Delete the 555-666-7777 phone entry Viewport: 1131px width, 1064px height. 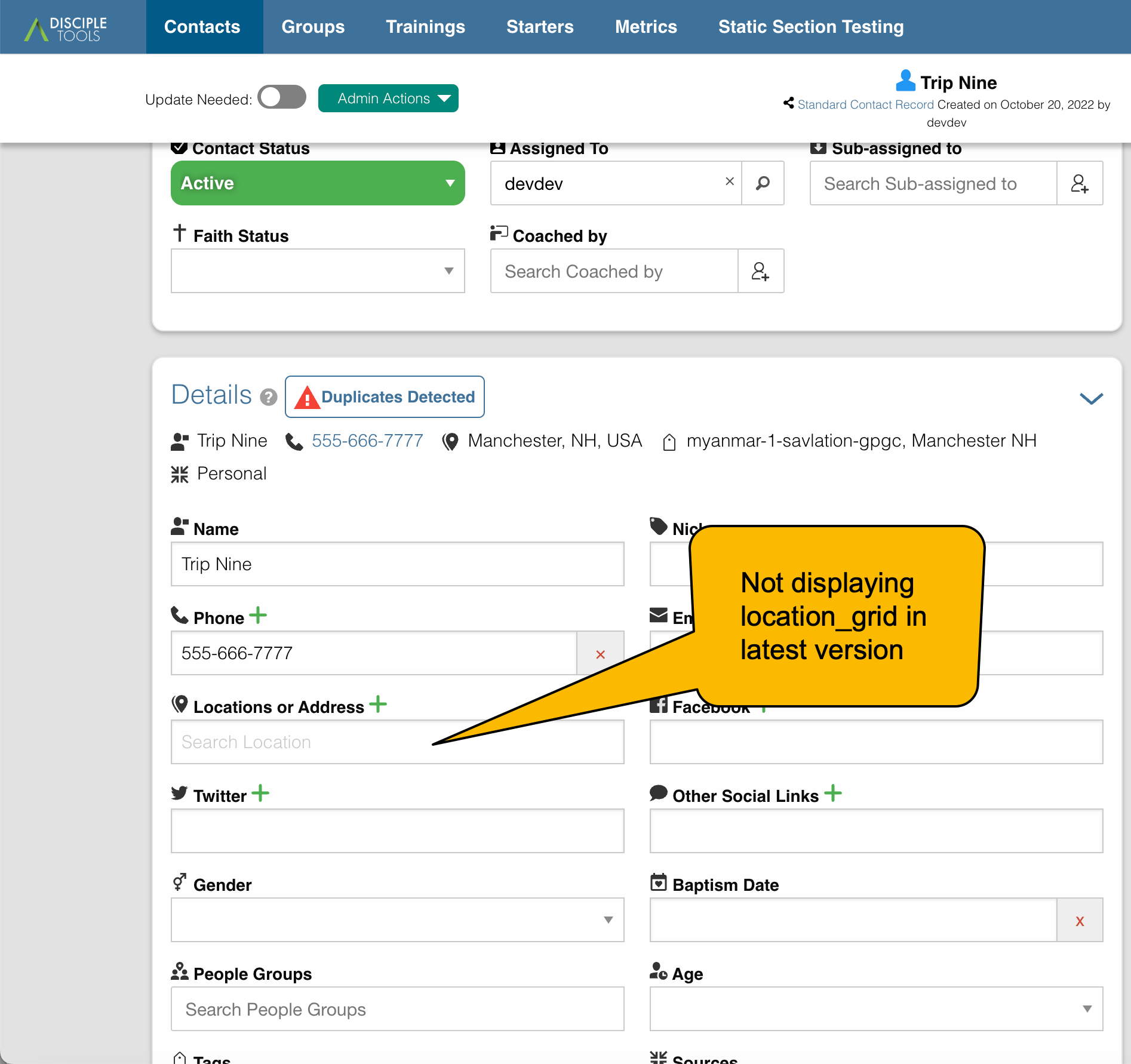point(601,654)
